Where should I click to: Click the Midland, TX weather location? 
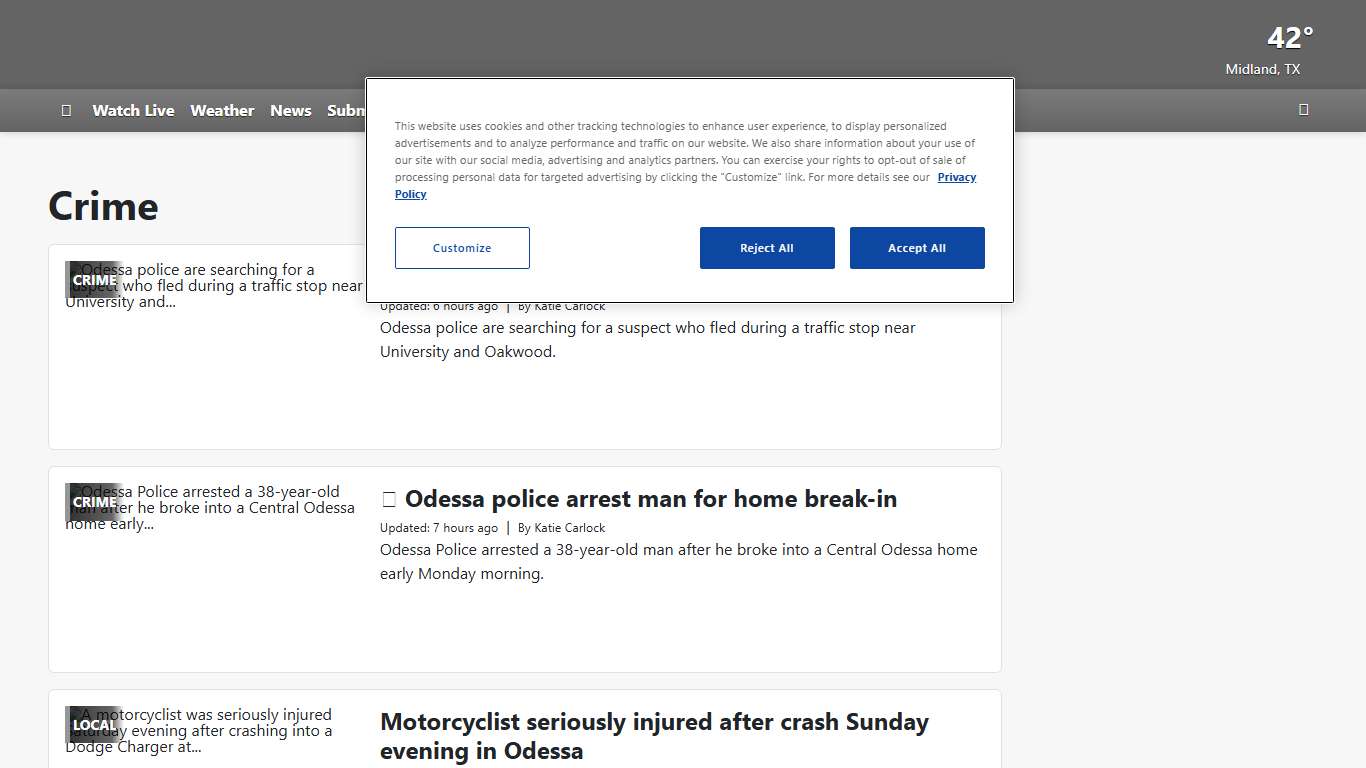point(1262,69)
